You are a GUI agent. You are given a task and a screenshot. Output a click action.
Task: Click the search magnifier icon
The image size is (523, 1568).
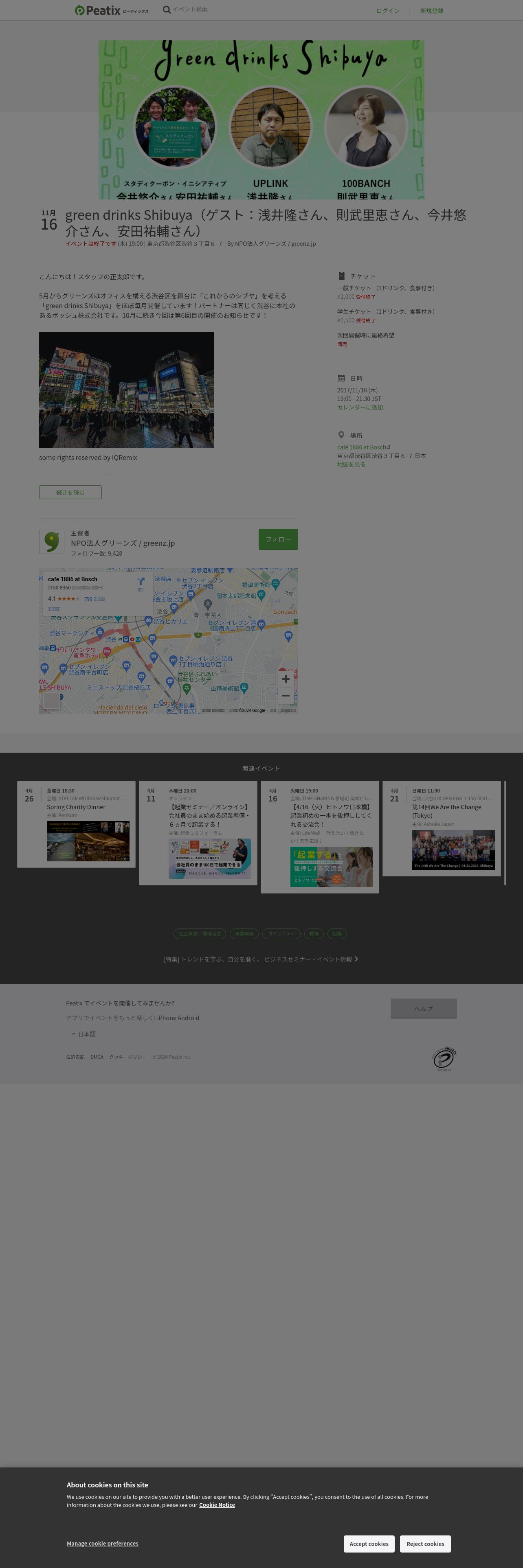coord(166,10)
